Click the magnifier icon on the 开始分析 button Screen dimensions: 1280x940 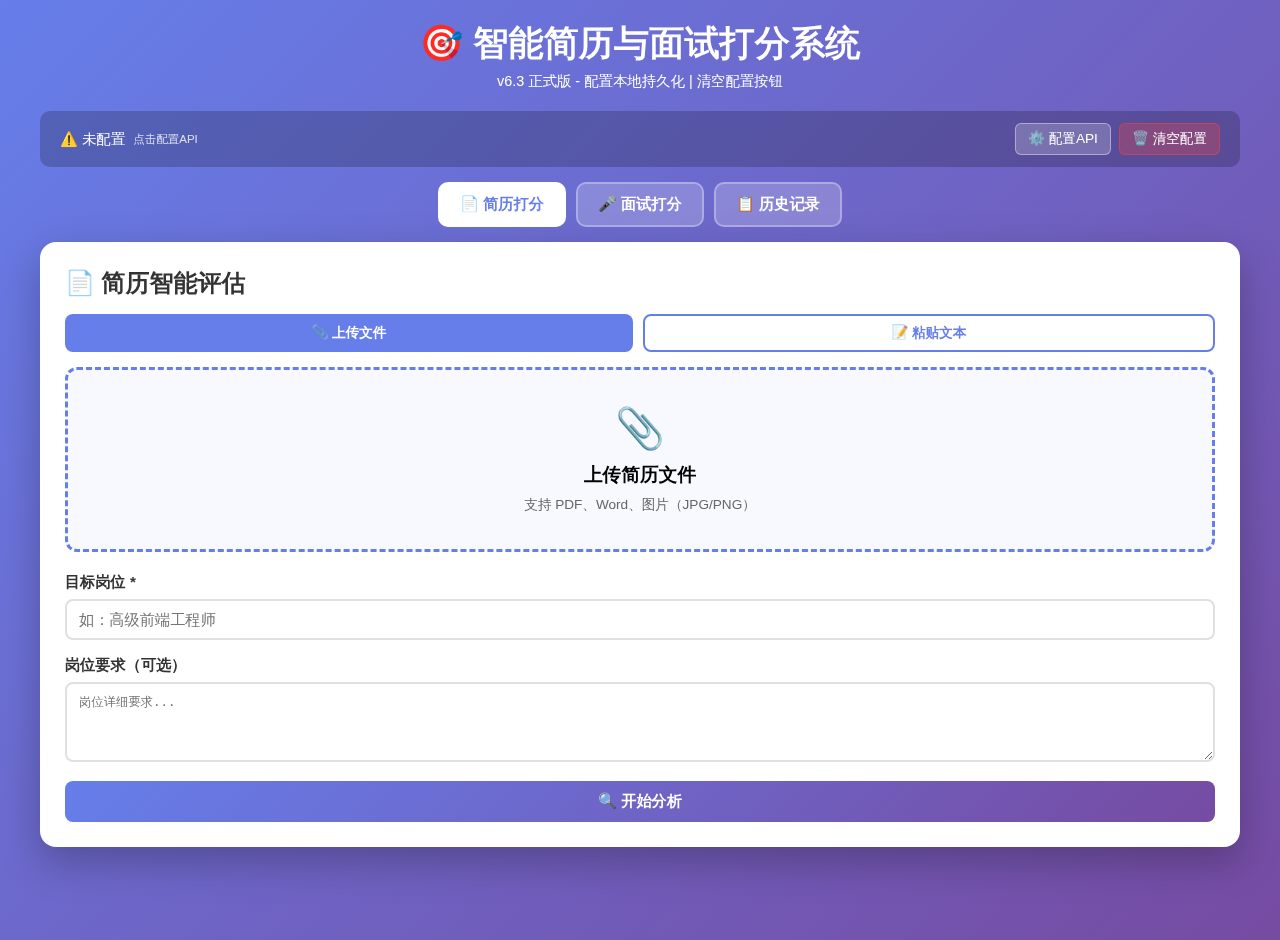point(606,801)
